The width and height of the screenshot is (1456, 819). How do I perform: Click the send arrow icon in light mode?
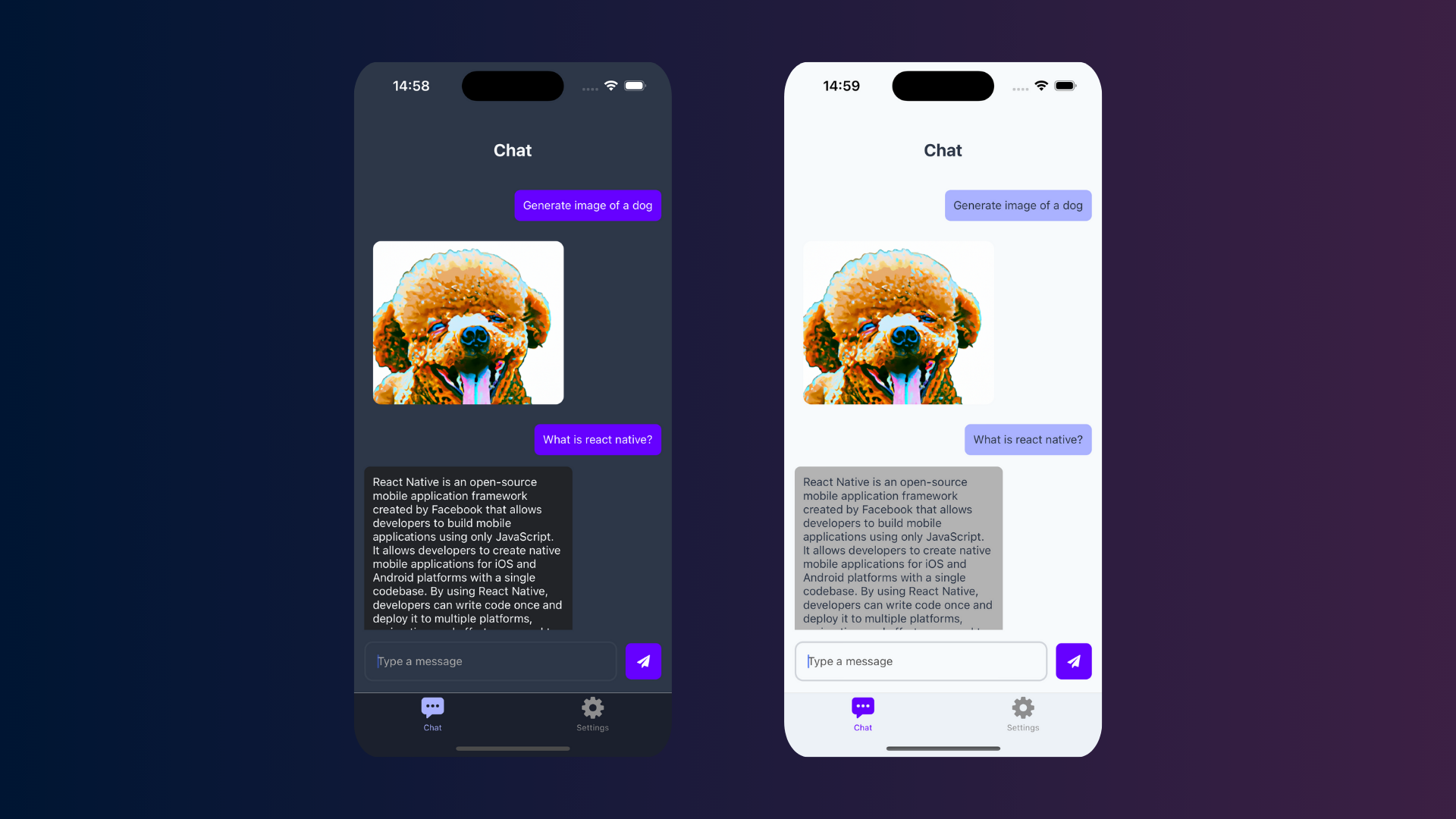(x=1074, y=661)
